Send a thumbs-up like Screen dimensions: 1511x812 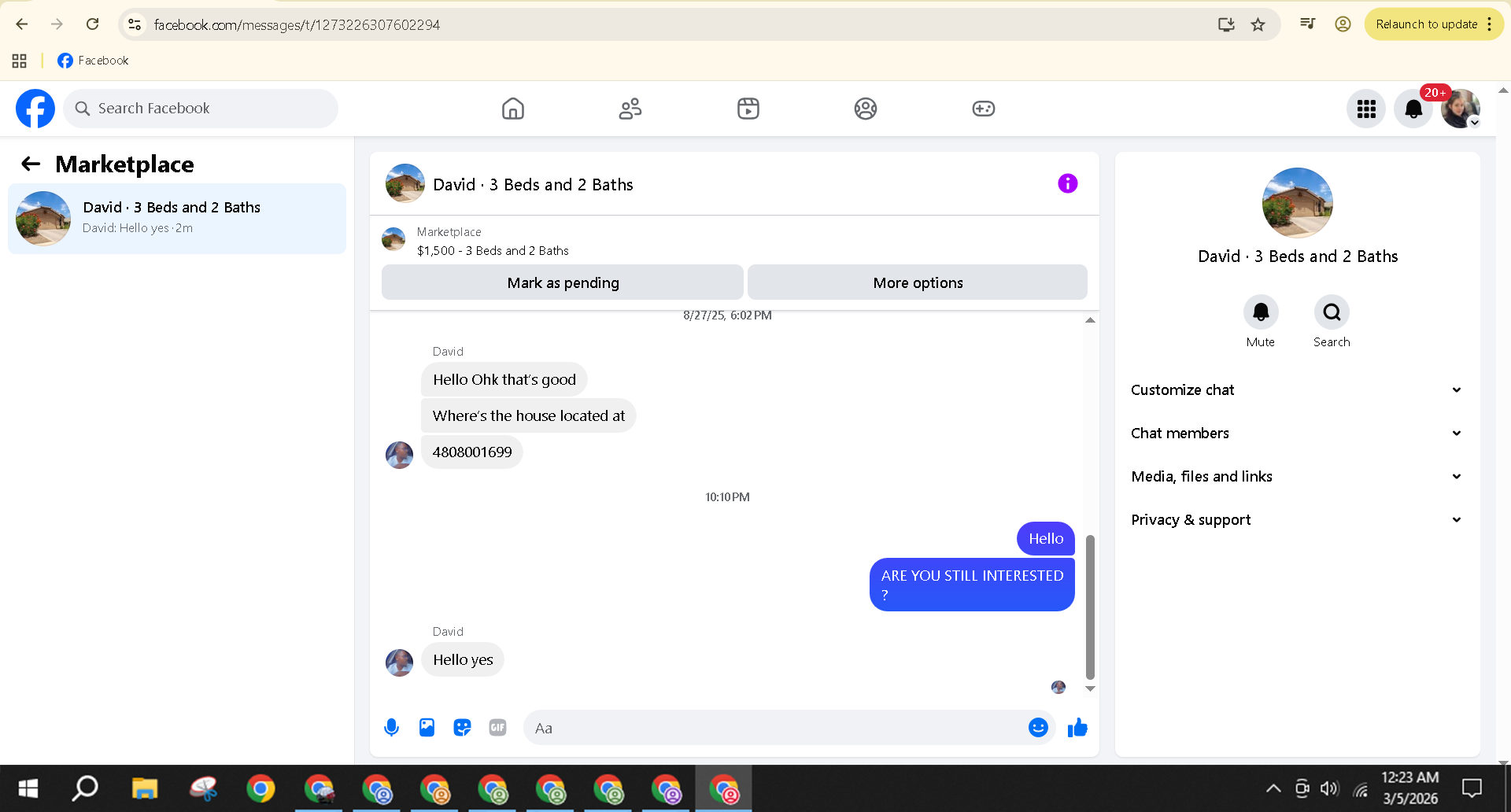pos(1077,728)
